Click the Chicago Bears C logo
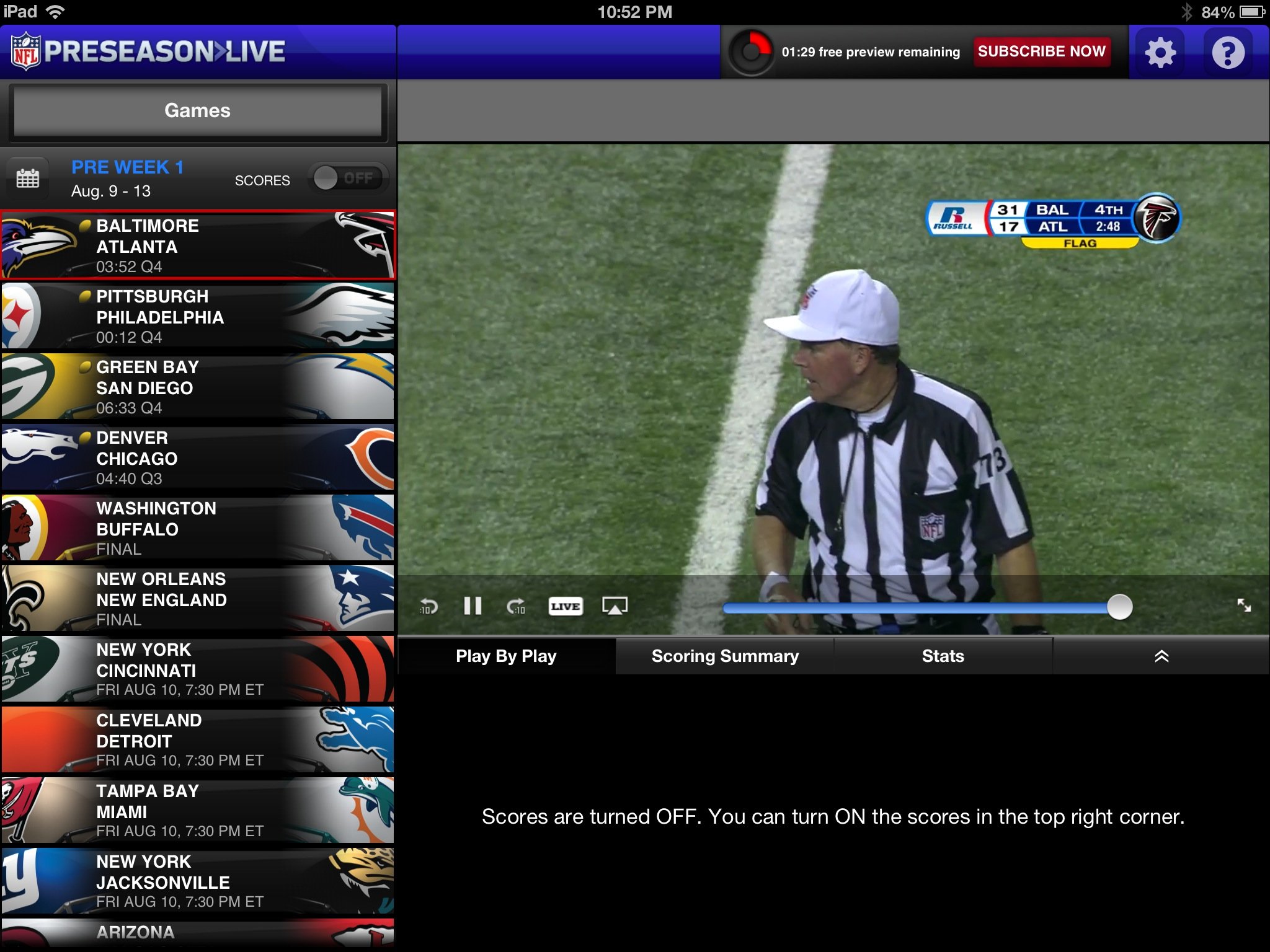The image size is (1270, 952). [371, 459]
